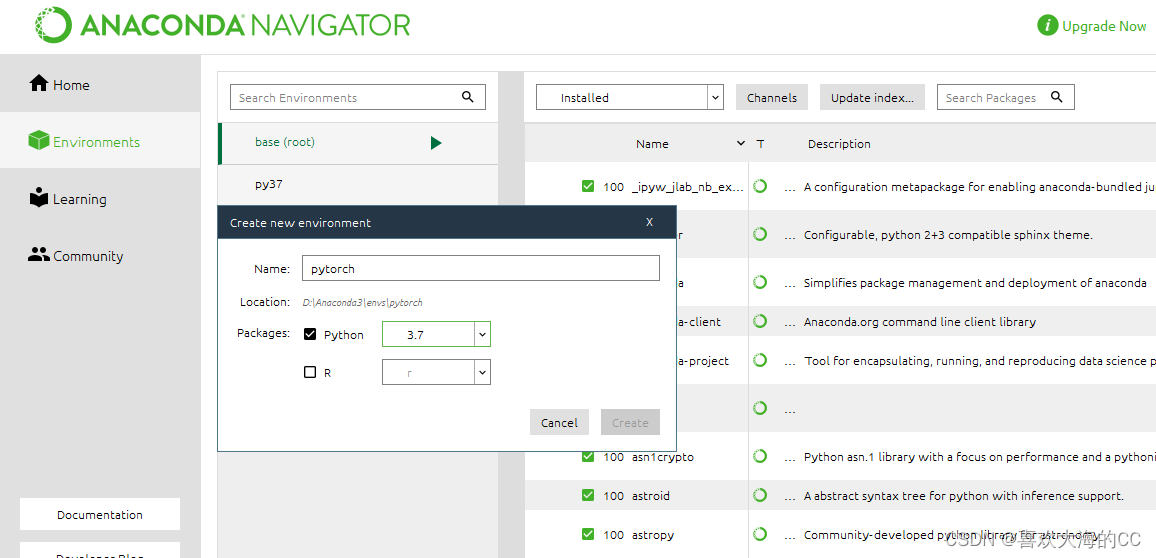This screenshot has height=558, width=1156.
Task: Click the type icon beside Simplifies package management
Action: point(760,282)
